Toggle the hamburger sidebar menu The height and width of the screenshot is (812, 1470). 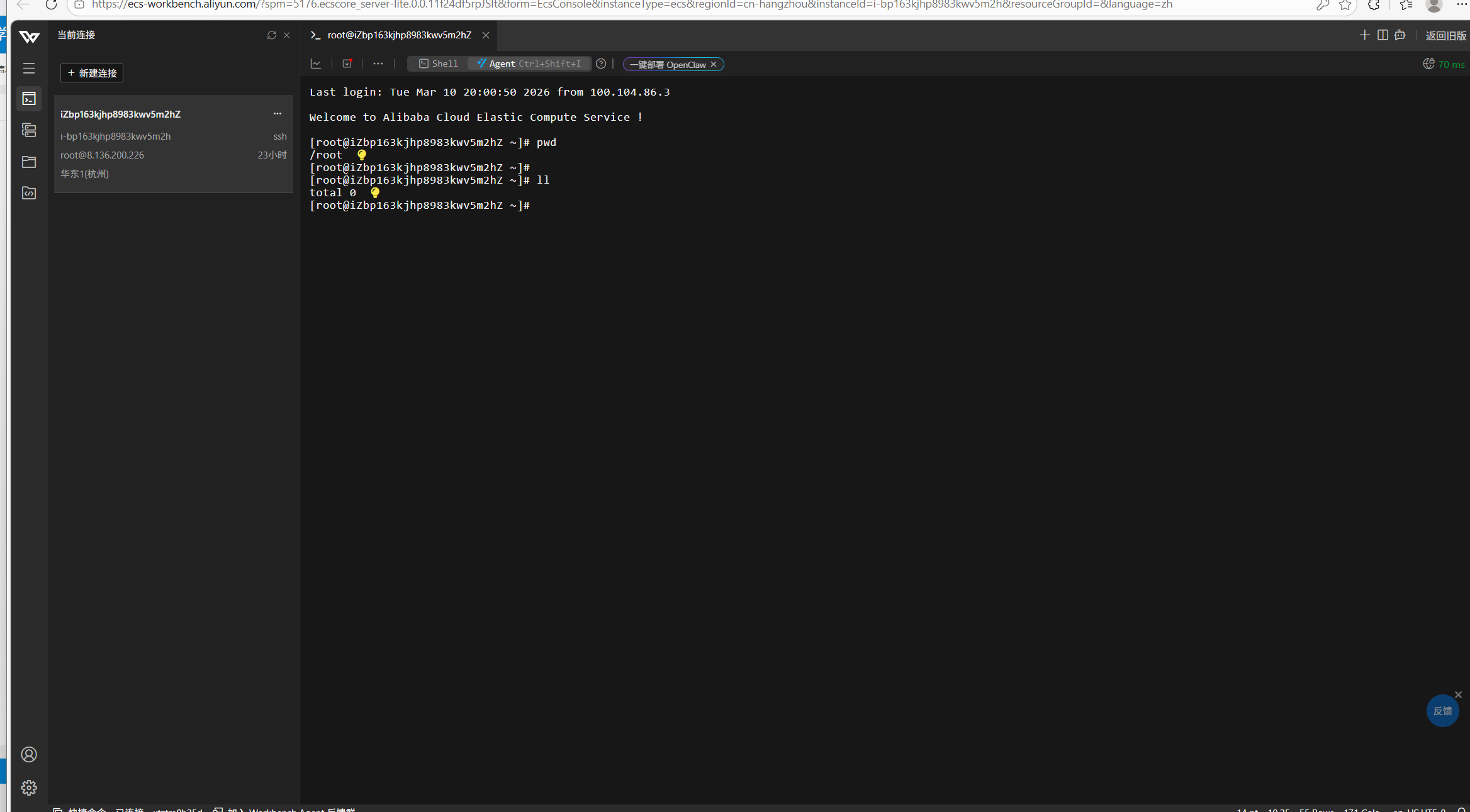(x=29, y=68)
